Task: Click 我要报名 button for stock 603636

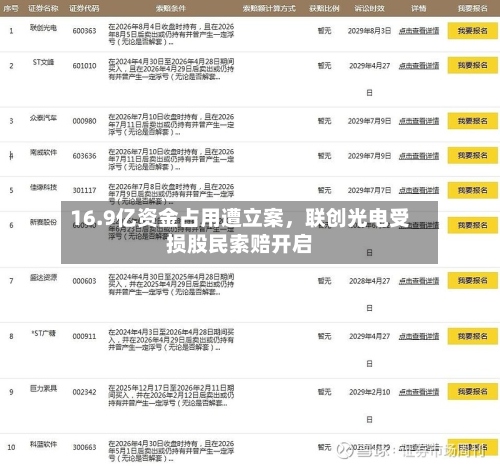Action: click(x=472, y=155)
